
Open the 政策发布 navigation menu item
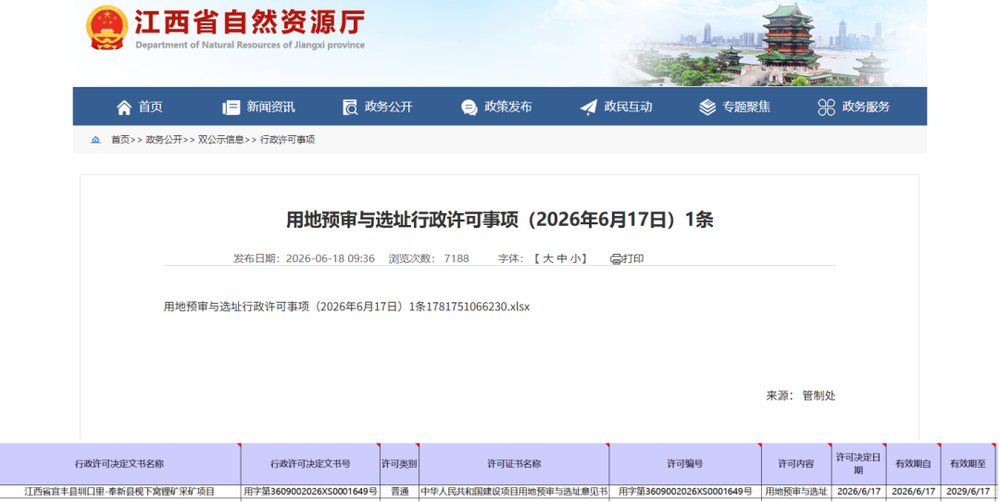pos(508,107)
